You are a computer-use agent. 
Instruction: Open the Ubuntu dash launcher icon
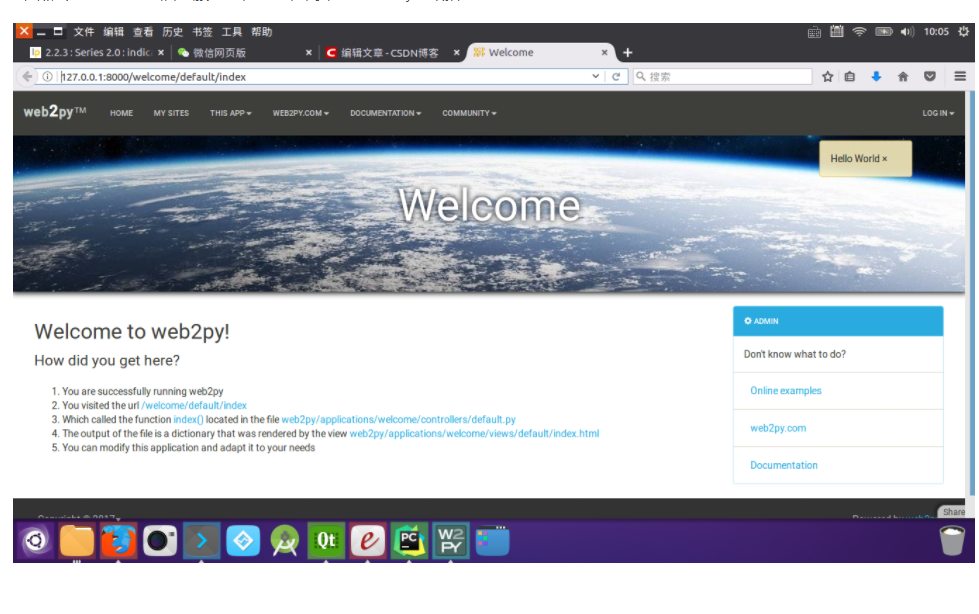click(x=36, y=540)
